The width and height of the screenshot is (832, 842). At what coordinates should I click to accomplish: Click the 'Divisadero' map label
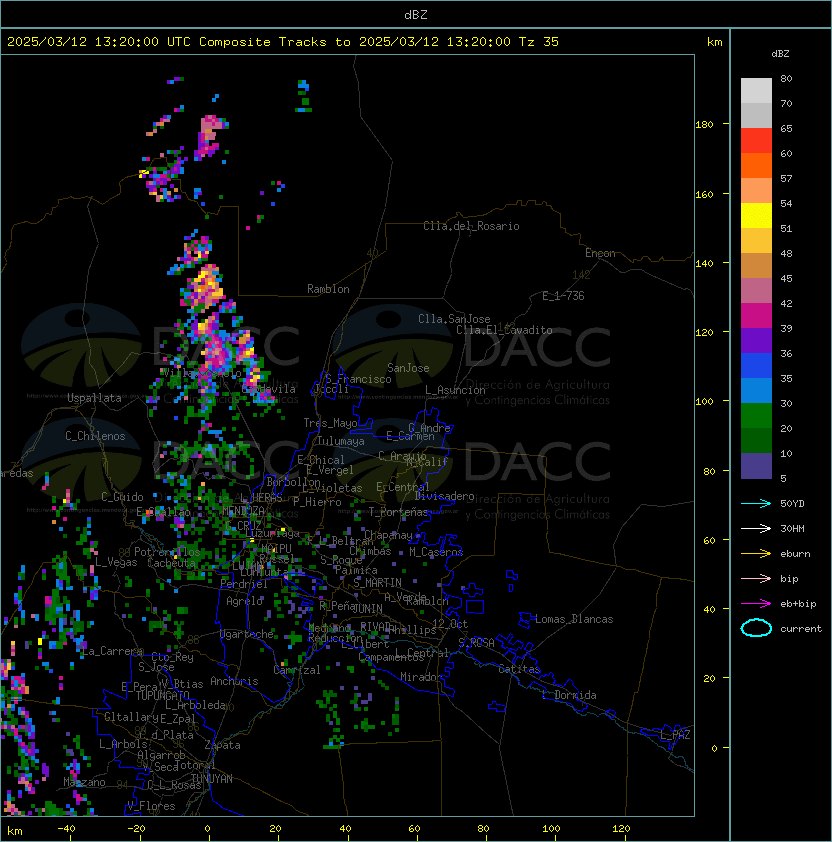(444, 496)
